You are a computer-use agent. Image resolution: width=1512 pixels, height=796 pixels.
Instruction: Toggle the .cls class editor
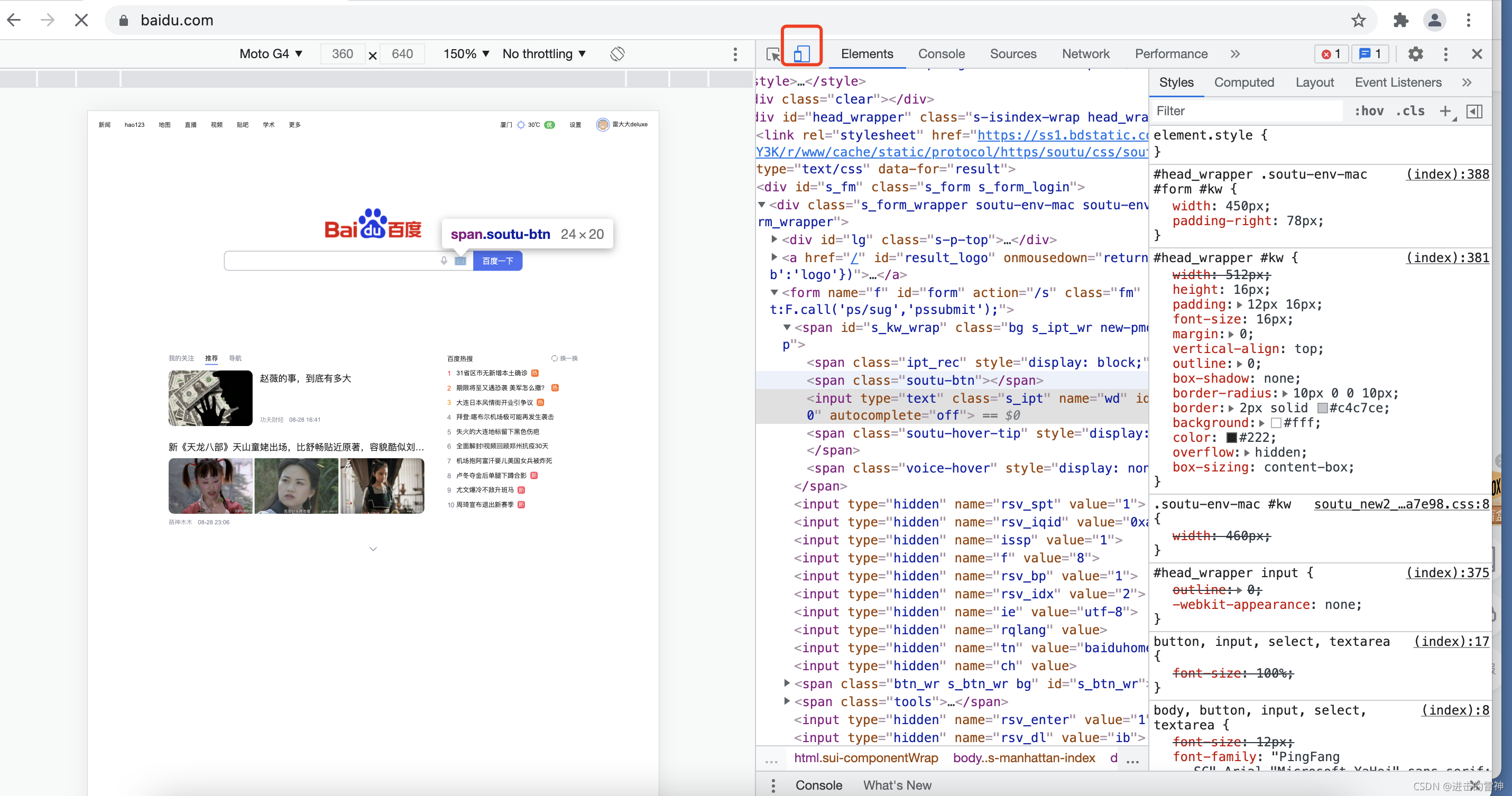tap(1410, 111)
